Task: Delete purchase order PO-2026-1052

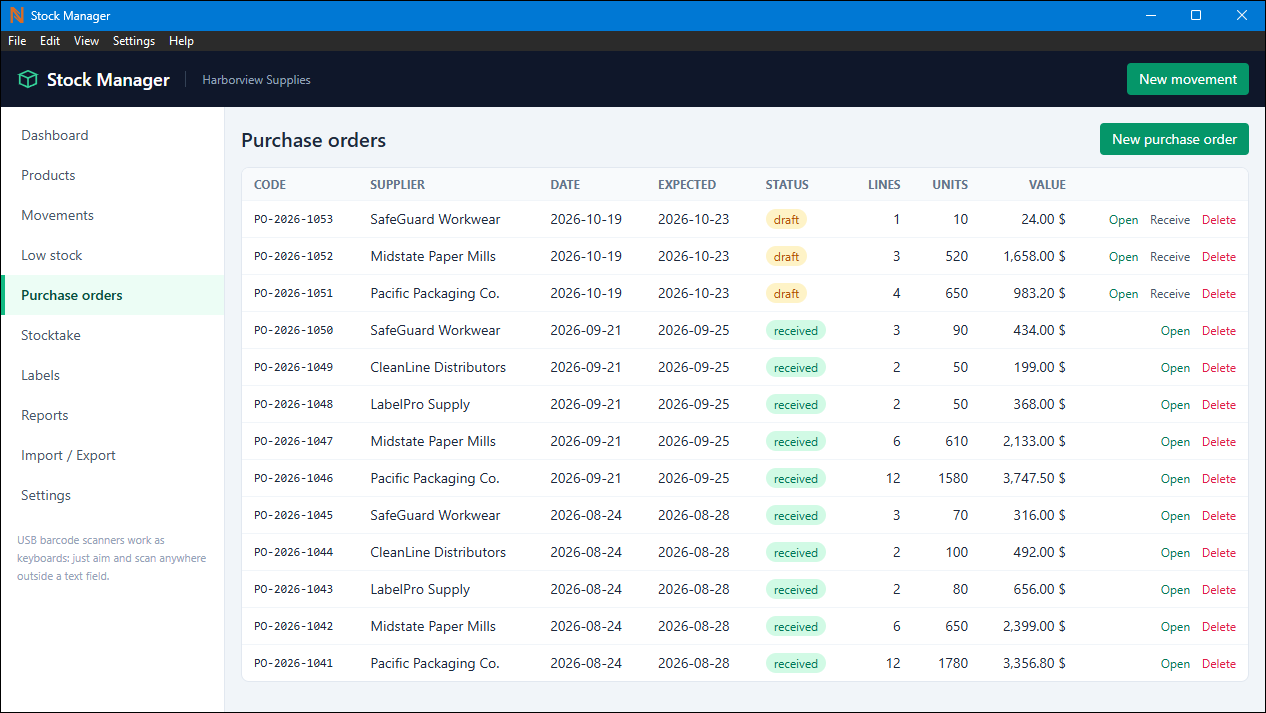Action: point(1219,257)
